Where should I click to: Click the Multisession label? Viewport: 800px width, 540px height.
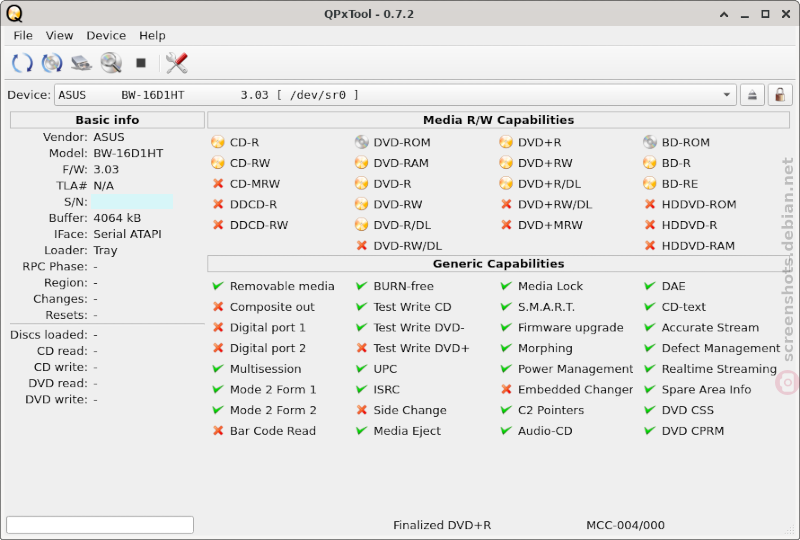[265, 369]
